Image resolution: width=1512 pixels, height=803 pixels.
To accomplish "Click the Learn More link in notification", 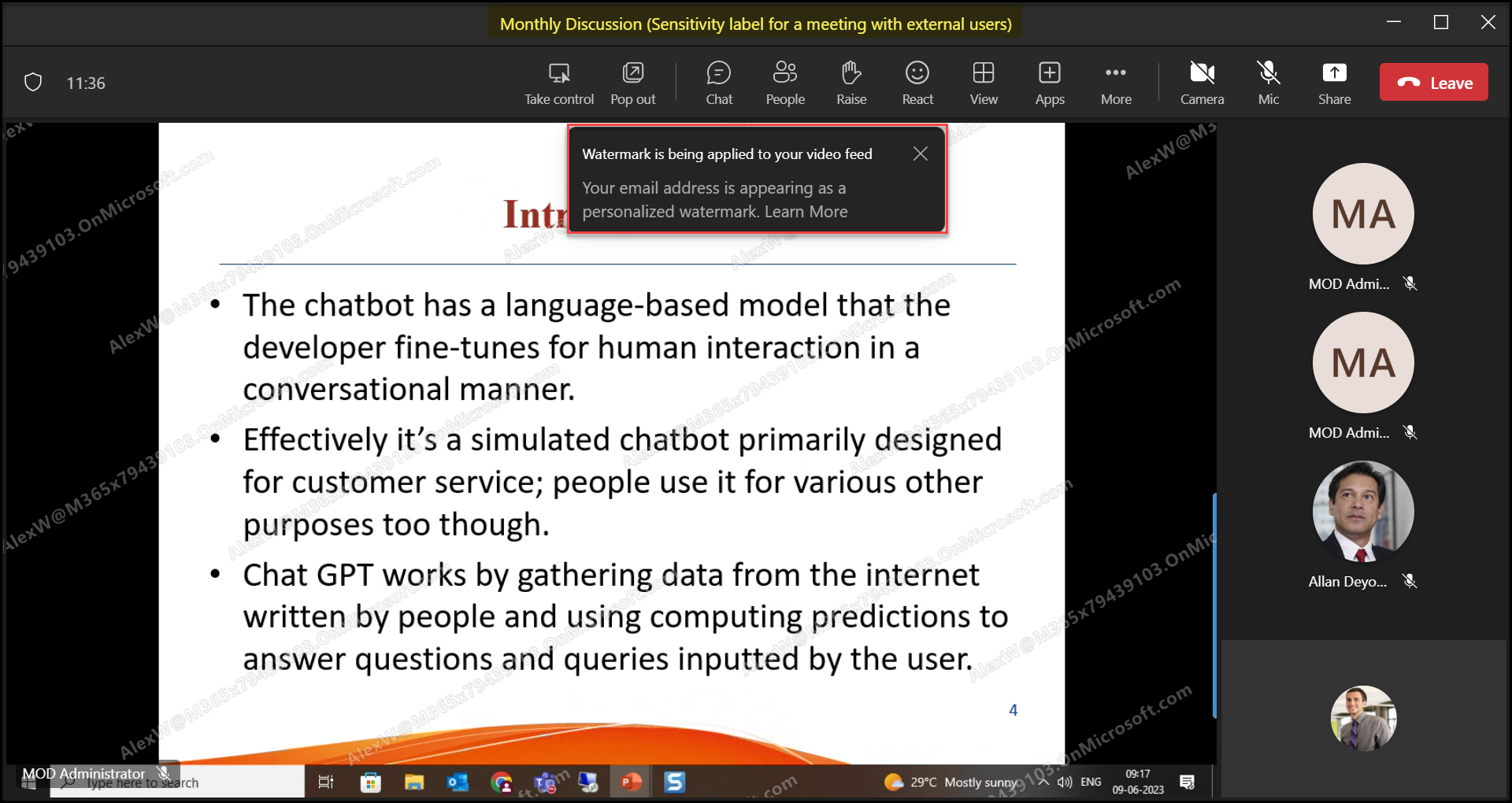I will (806, 212).
